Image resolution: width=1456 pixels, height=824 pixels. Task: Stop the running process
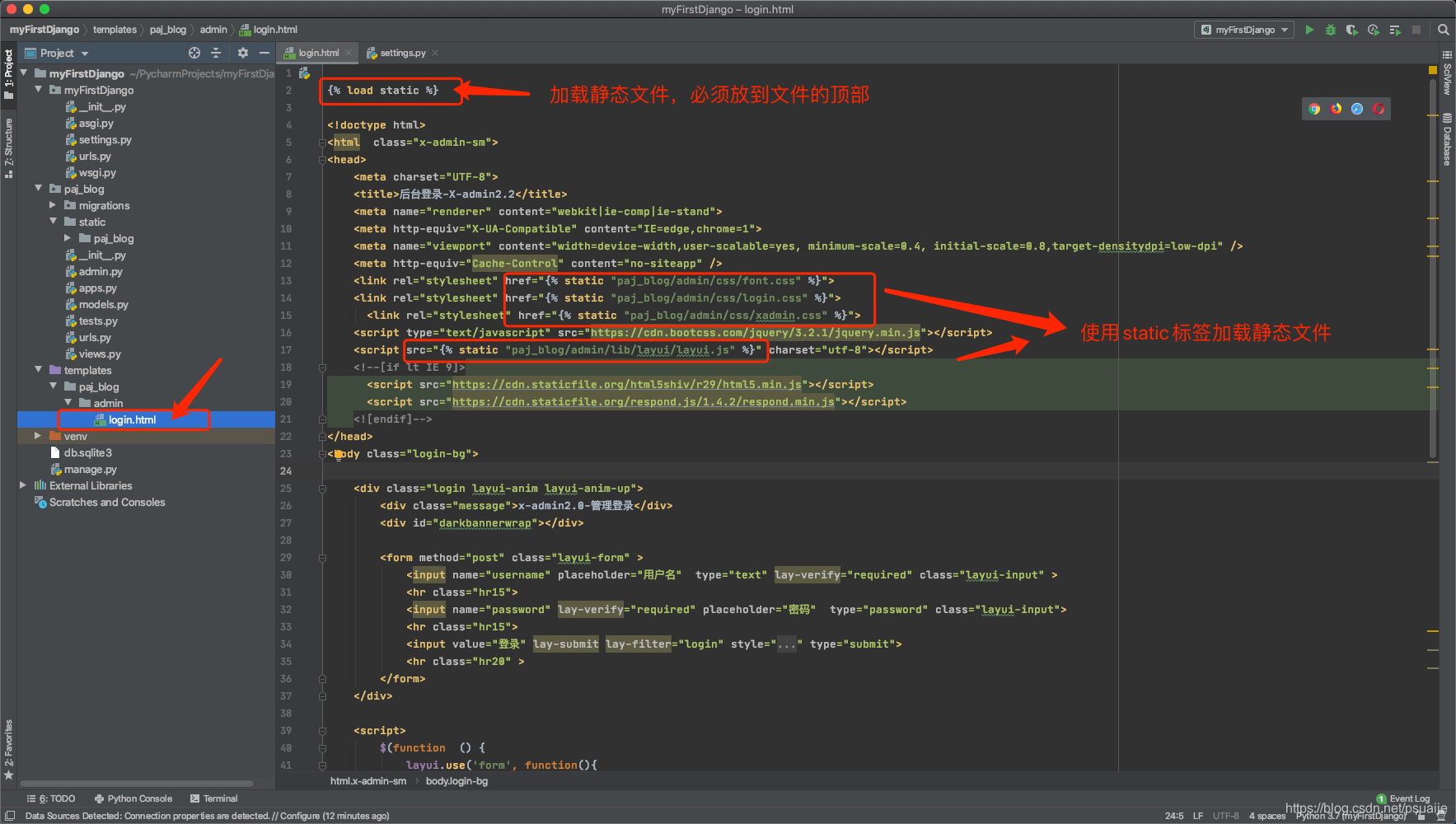coord(1416,30)
